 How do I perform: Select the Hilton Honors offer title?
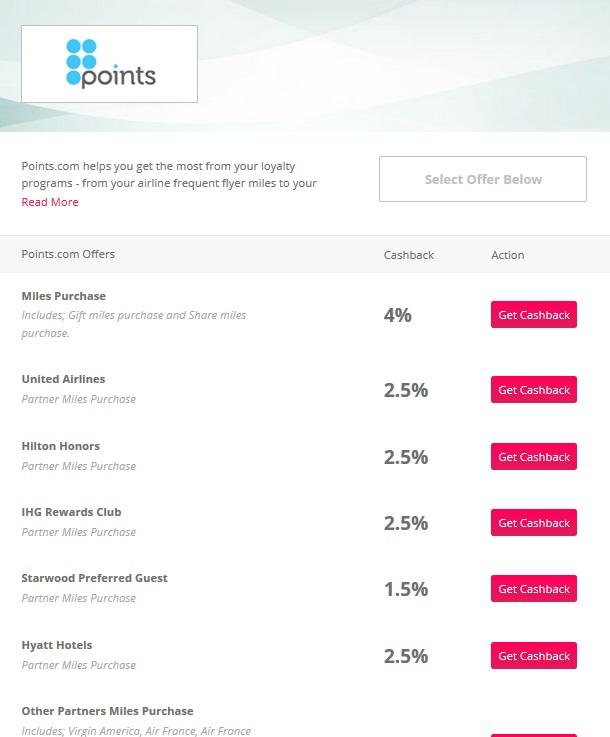(61, 446)
